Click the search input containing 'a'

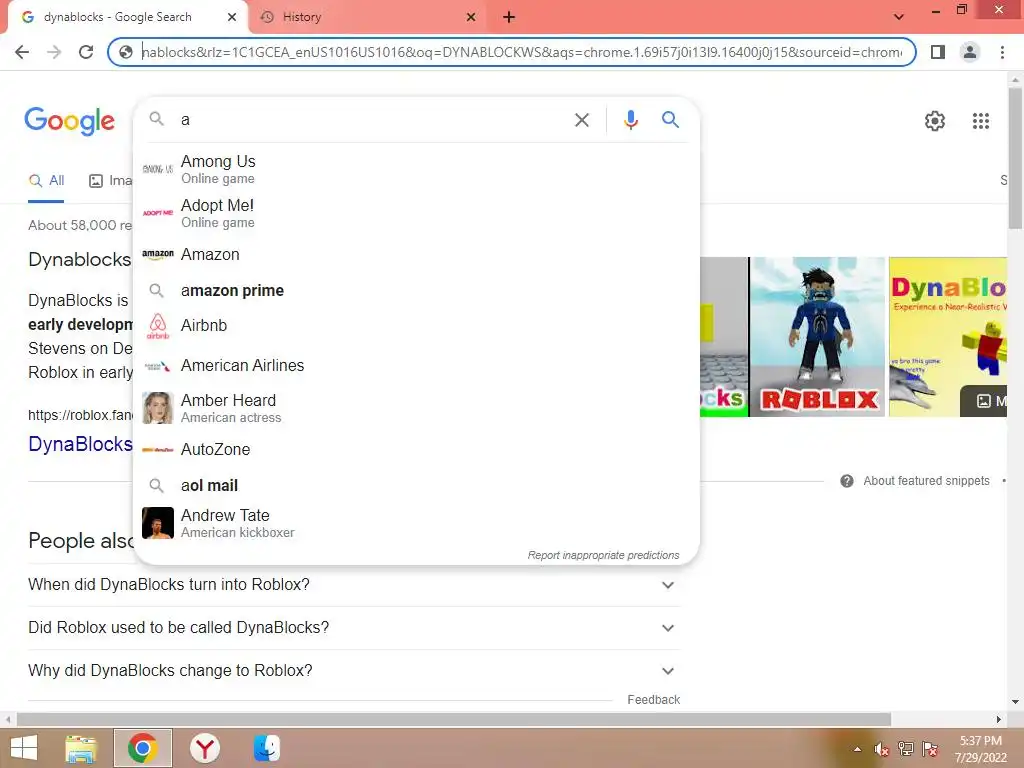[372, 120]
